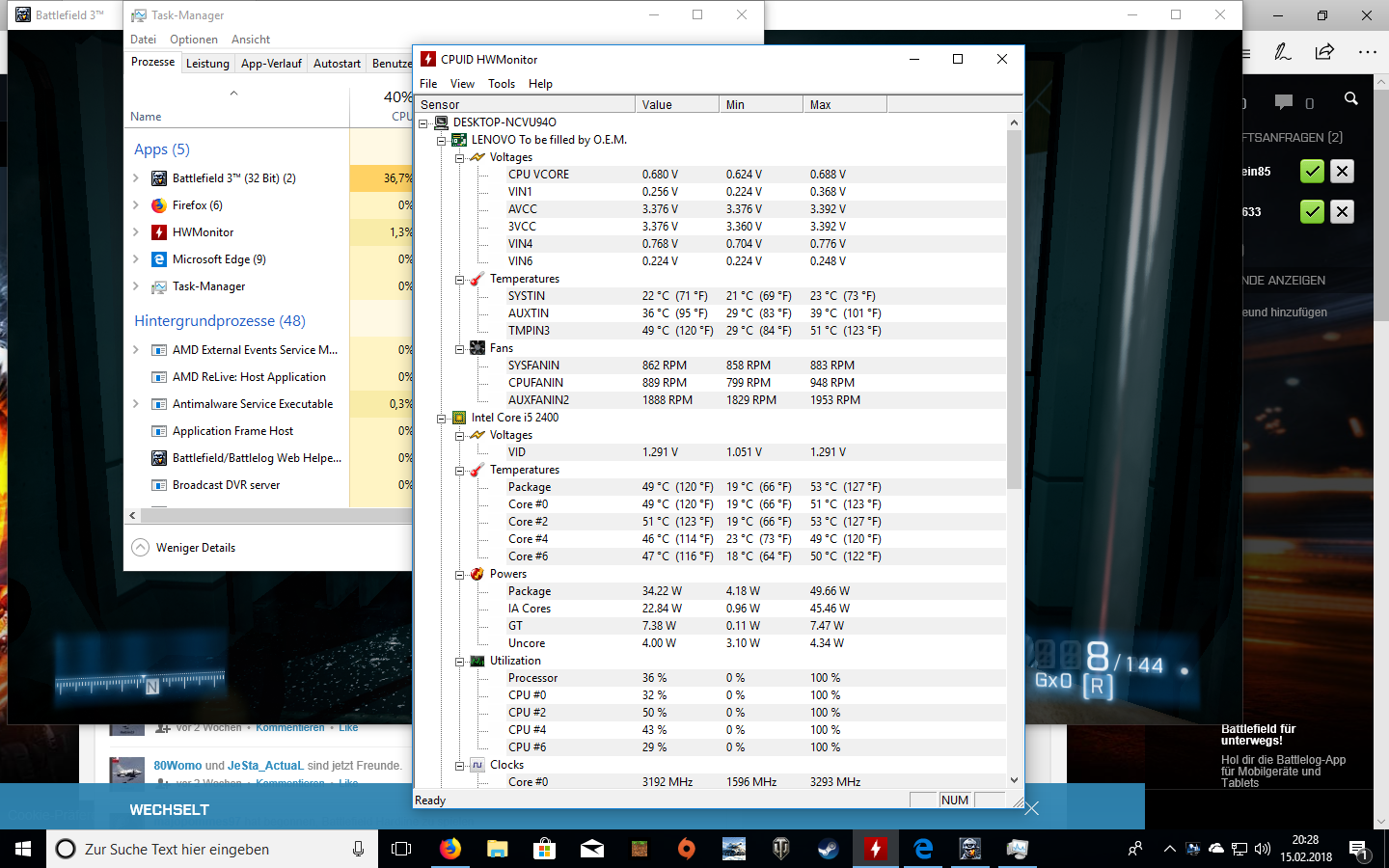Image resolution: width=1389 pixels, height=868 pixels.
Task: Expand the Battlefield 3 process group in Task-Manager
Action: (x=136, y=178)
